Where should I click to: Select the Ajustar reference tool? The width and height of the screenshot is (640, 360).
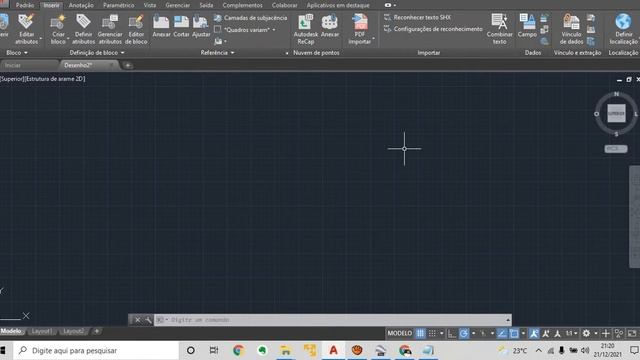[201, 26]
